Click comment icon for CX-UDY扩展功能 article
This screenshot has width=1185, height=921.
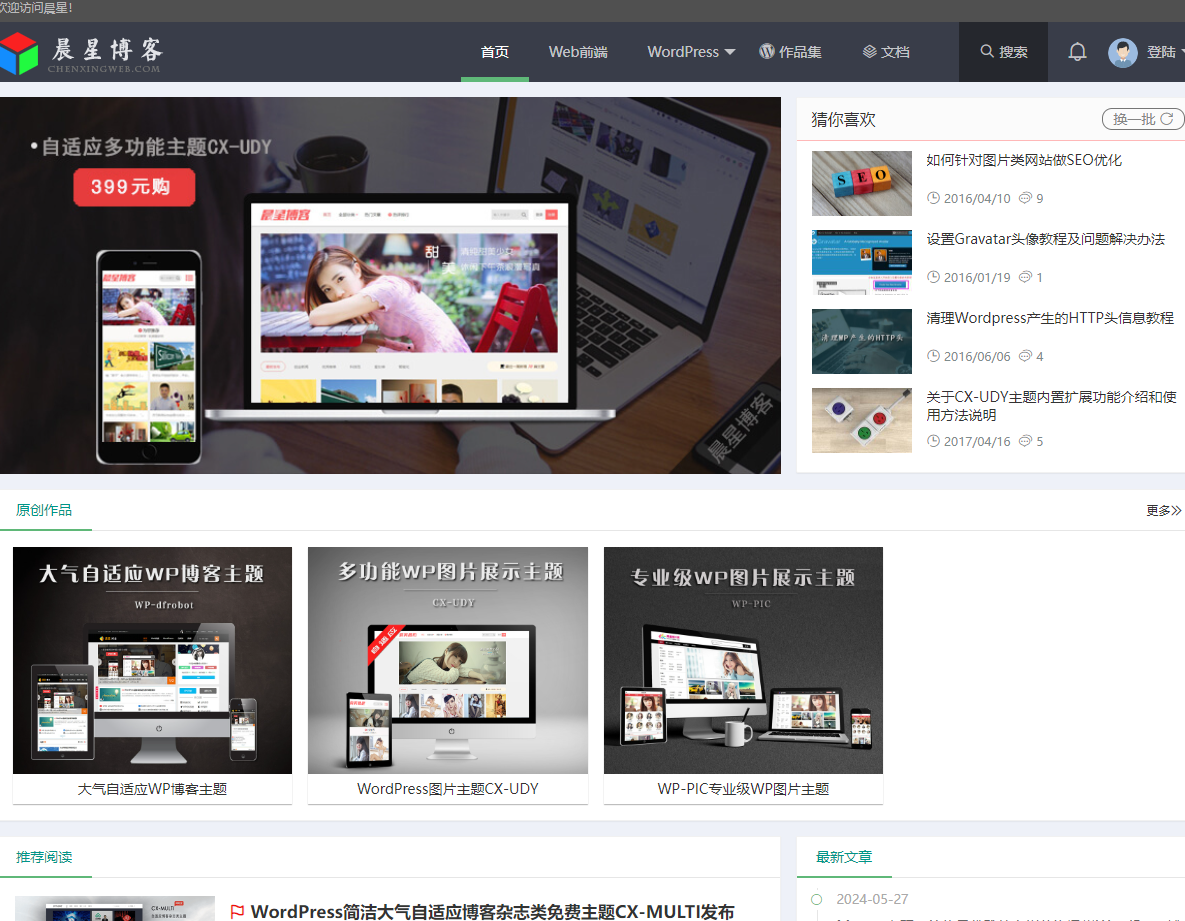1025,440
